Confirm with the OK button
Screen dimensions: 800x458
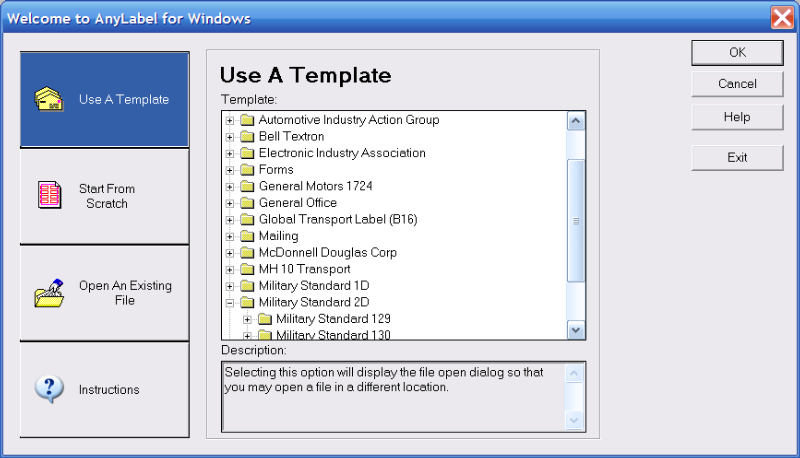pos(737,53)
